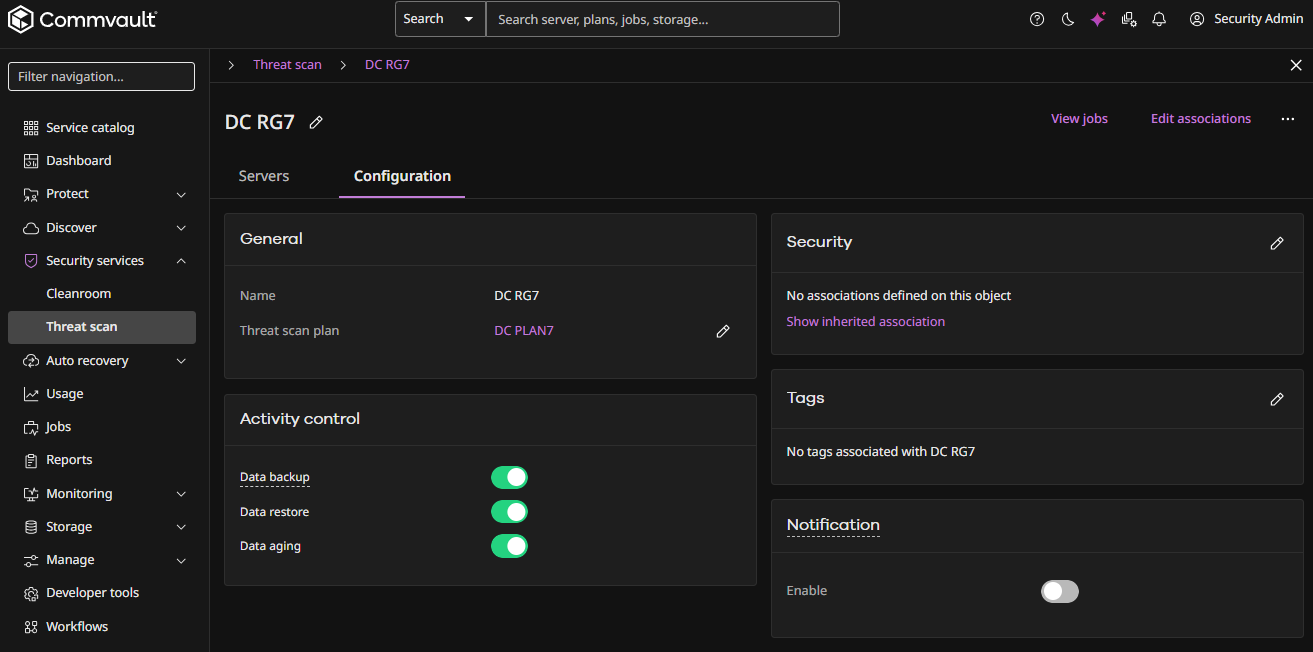Viewport: 1313px width, 652px height.
Task: Click the DC RG7 breadcrumb link
Action: point(387,65)
